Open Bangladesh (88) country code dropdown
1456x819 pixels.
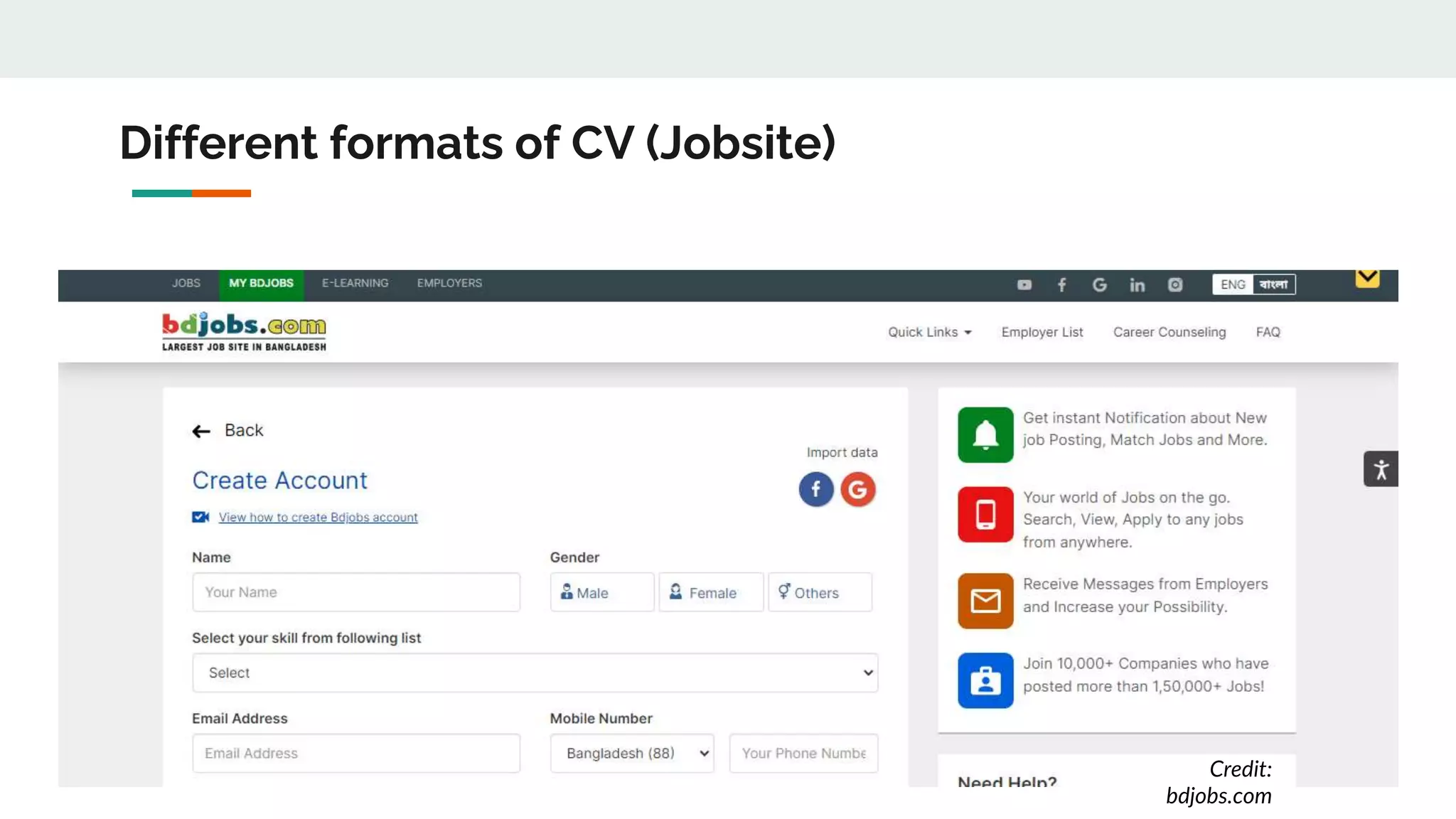[x=631, y=753]
